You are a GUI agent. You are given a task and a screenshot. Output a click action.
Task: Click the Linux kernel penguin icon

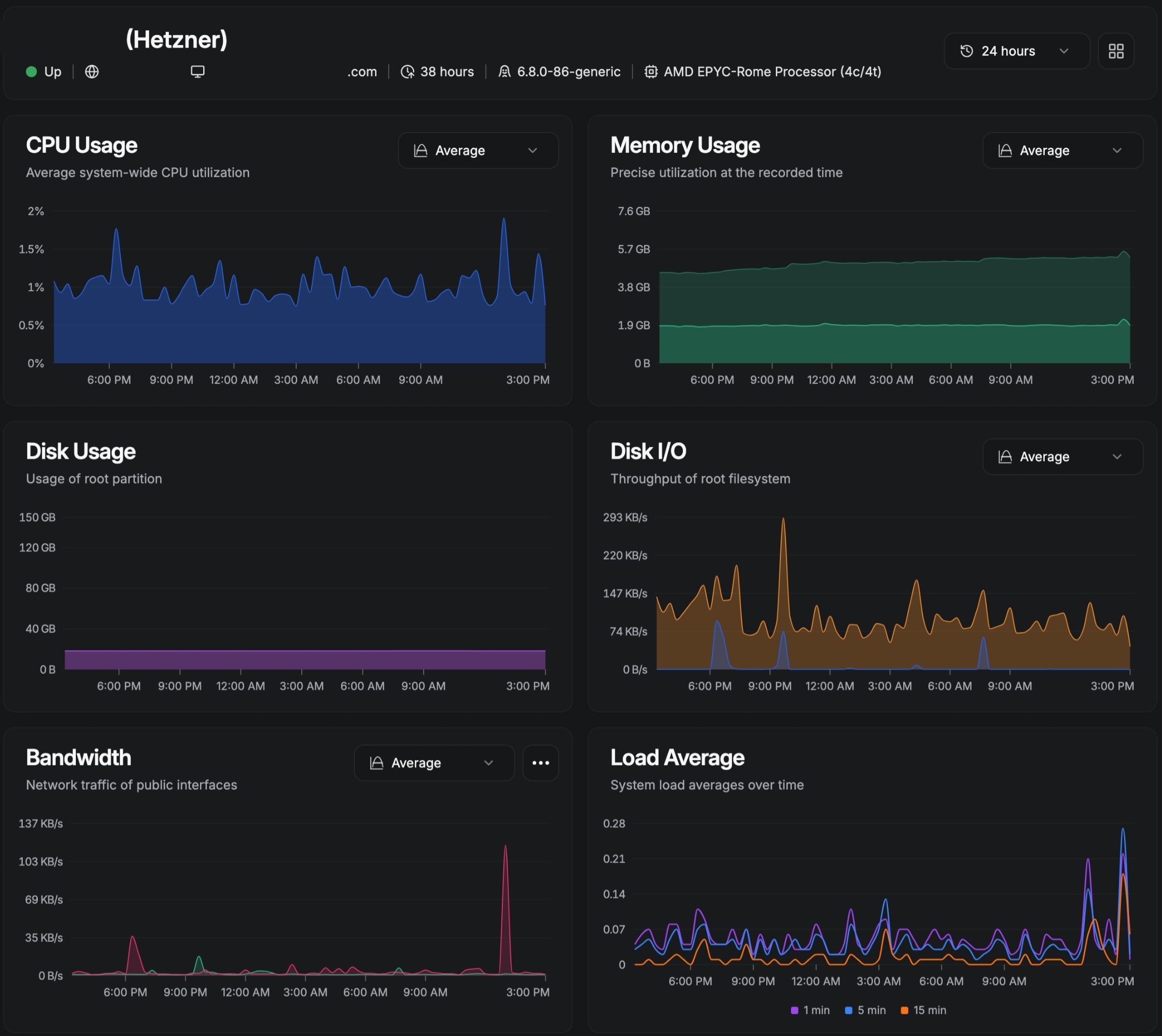pos(504,72)
